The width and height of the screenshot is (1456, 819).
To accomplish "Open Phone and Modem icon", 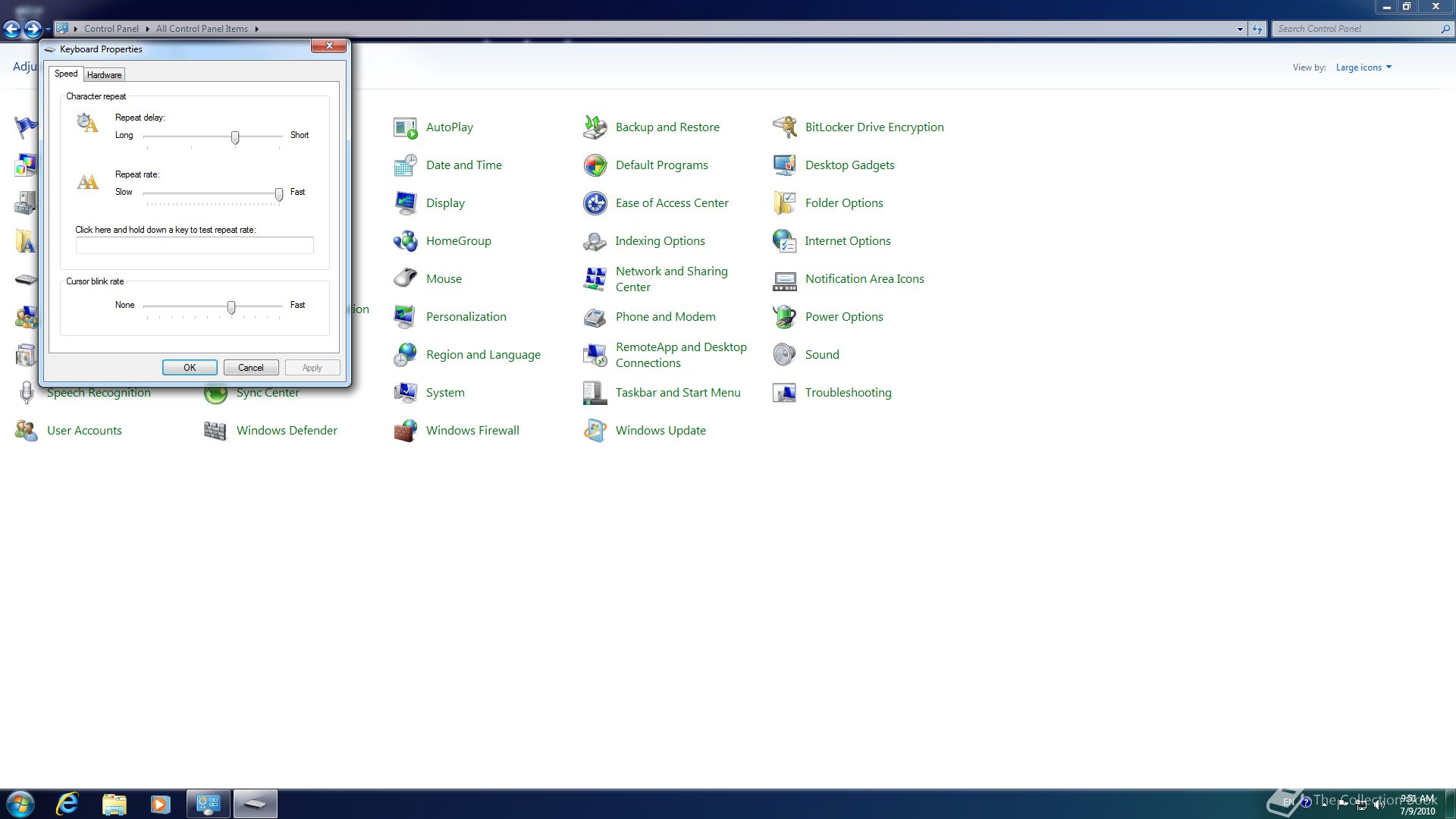I will pos(595,317).
